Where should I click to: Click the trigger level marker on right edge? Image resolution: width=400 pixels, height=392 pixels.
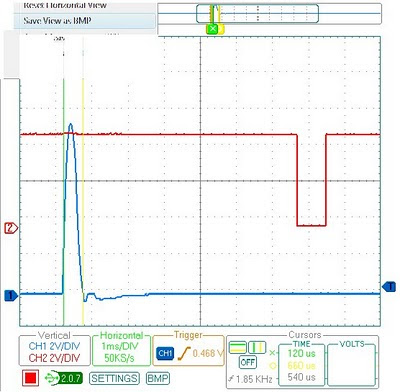(389, 287)
